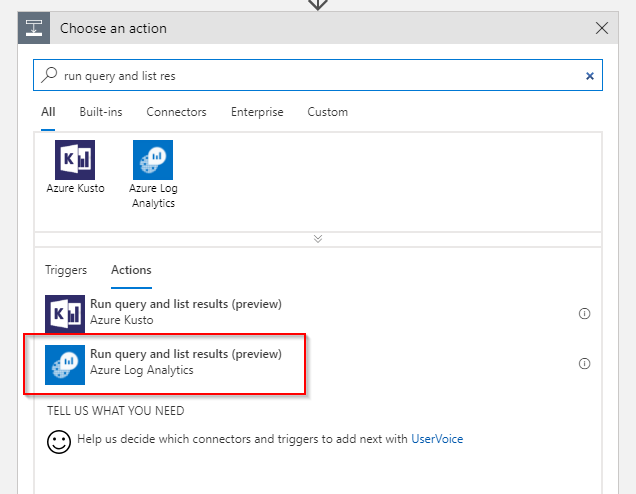Image resolution: width=636 pixels, height=494 pixels.
Task: Switch to the Connectors tab
Action: tap(176, 112)
